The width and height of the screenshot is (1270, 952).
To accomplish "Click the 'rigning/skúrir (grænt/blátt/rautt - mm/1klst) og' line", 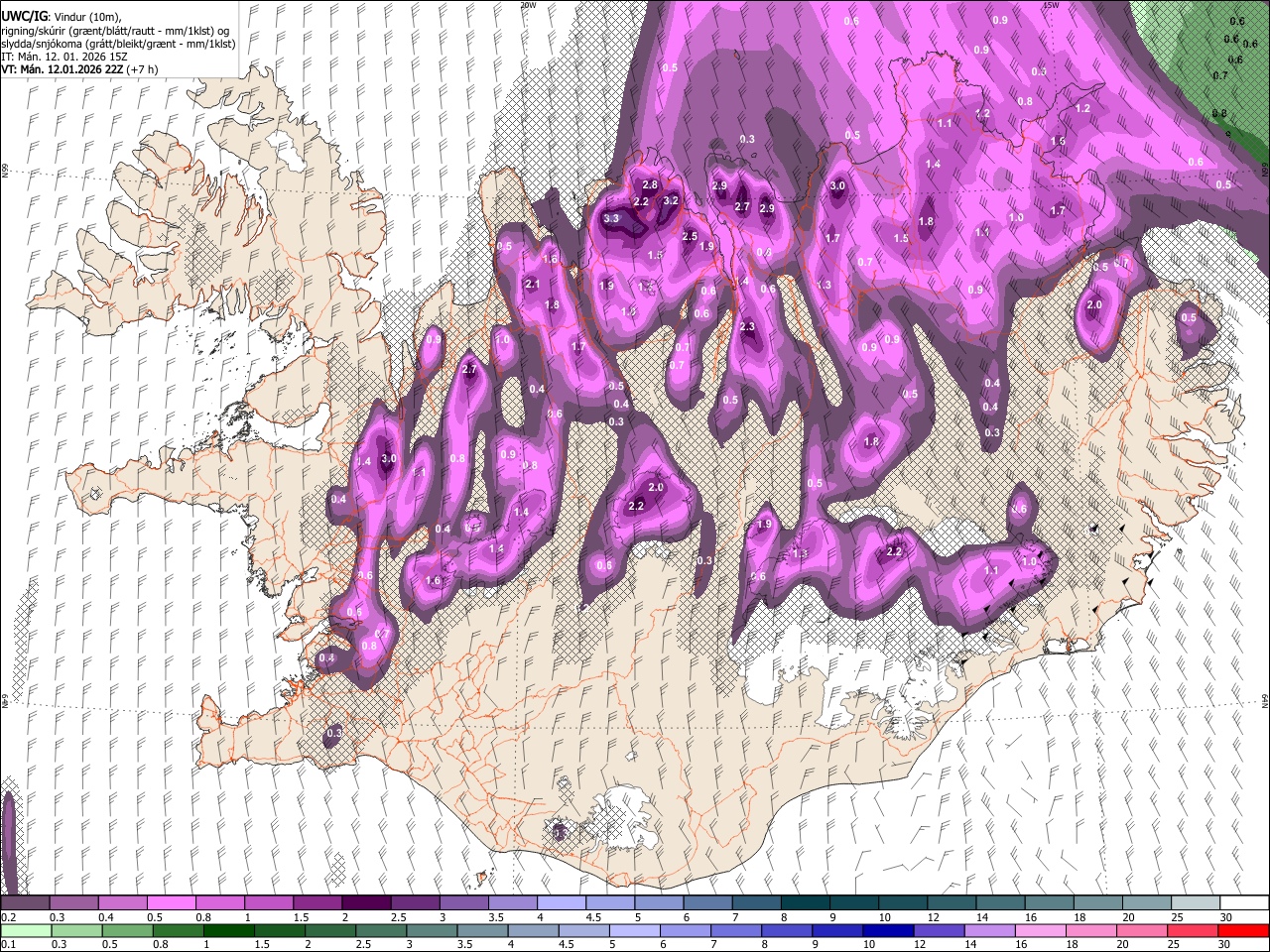I will [115, 31].
